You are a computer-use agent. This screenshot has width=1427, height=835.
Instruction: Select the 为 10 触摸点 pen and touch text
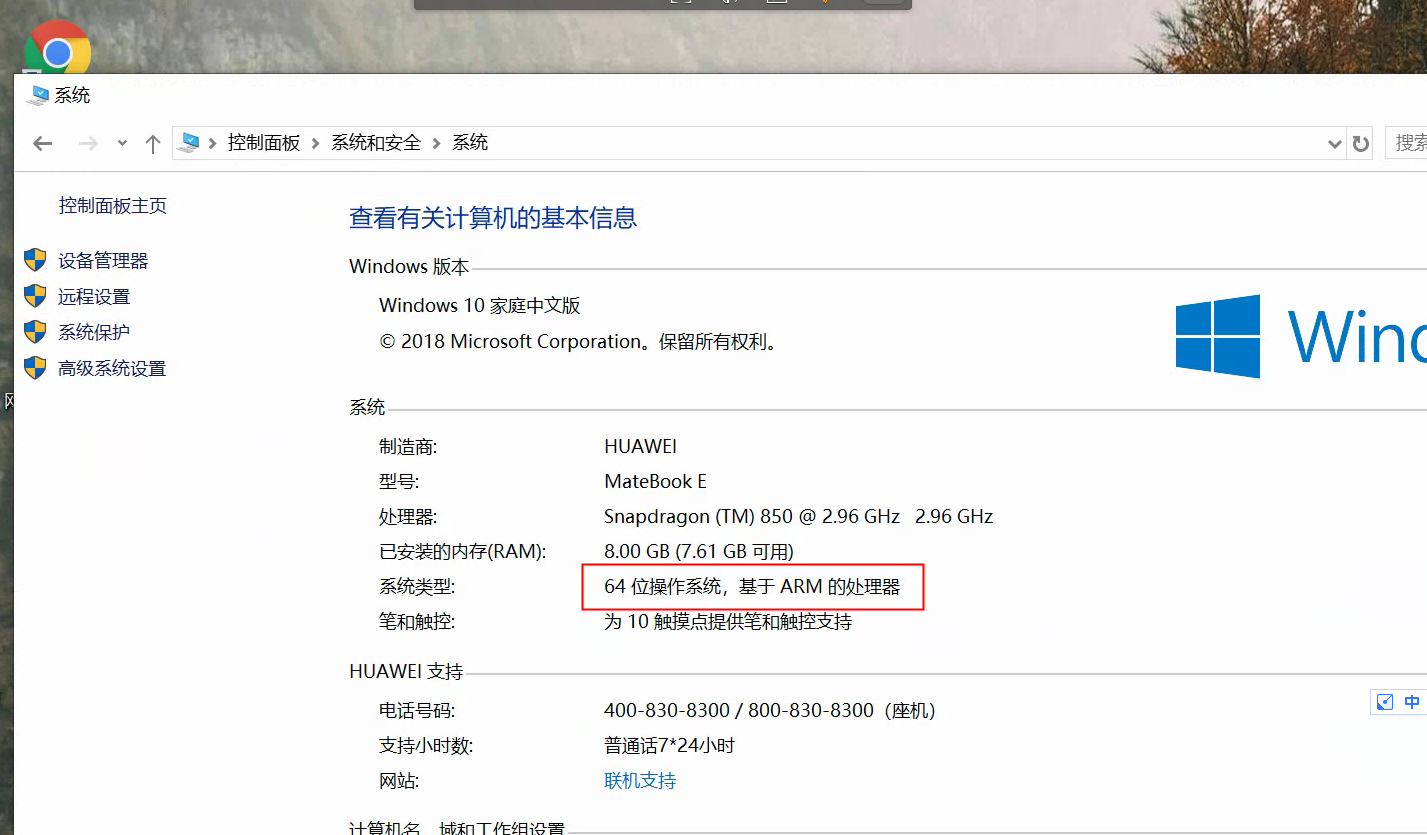[x=728, y=622]
